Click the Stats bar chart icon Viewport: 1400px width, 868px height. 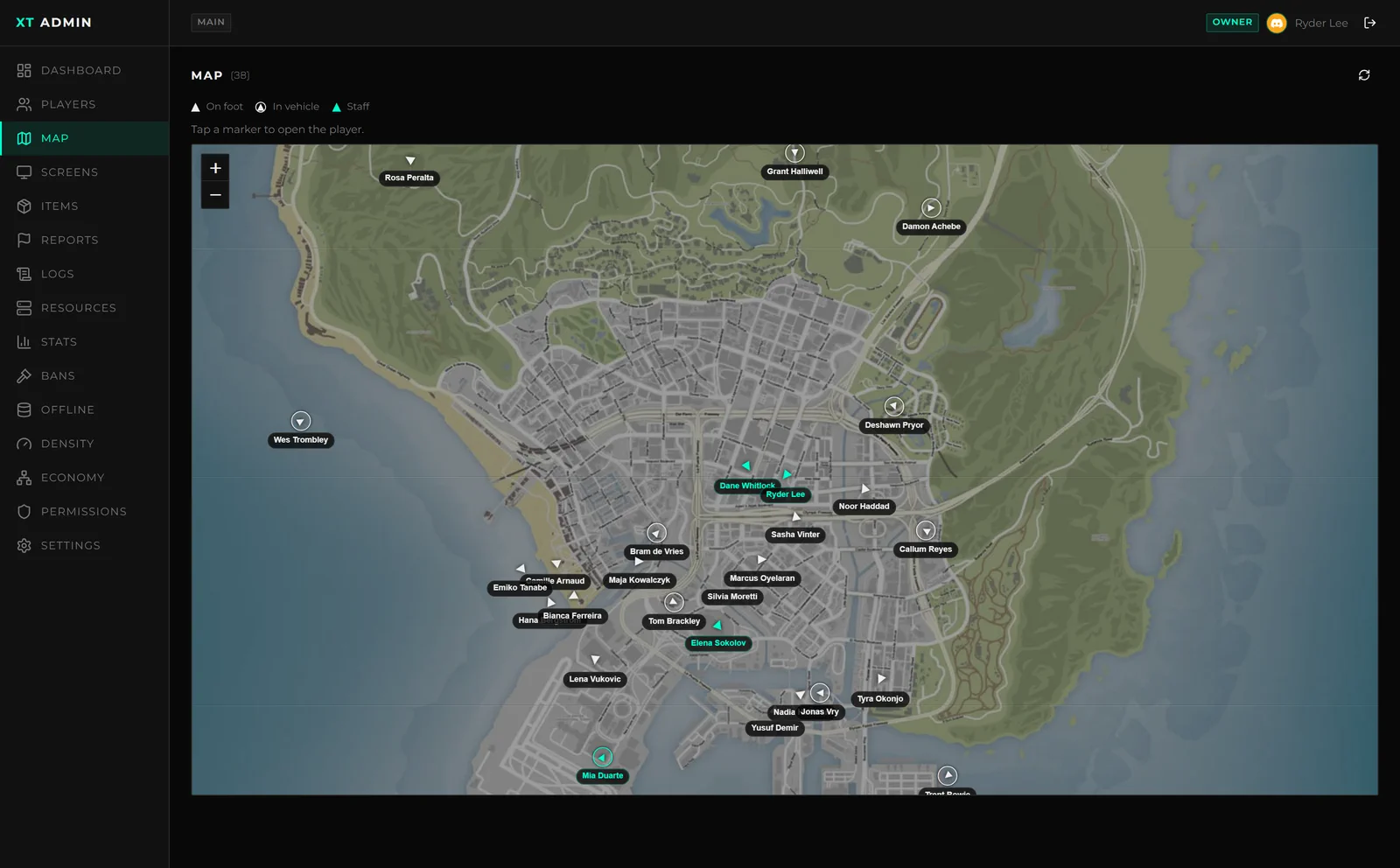pyautogui.click(x=24, y=342)
